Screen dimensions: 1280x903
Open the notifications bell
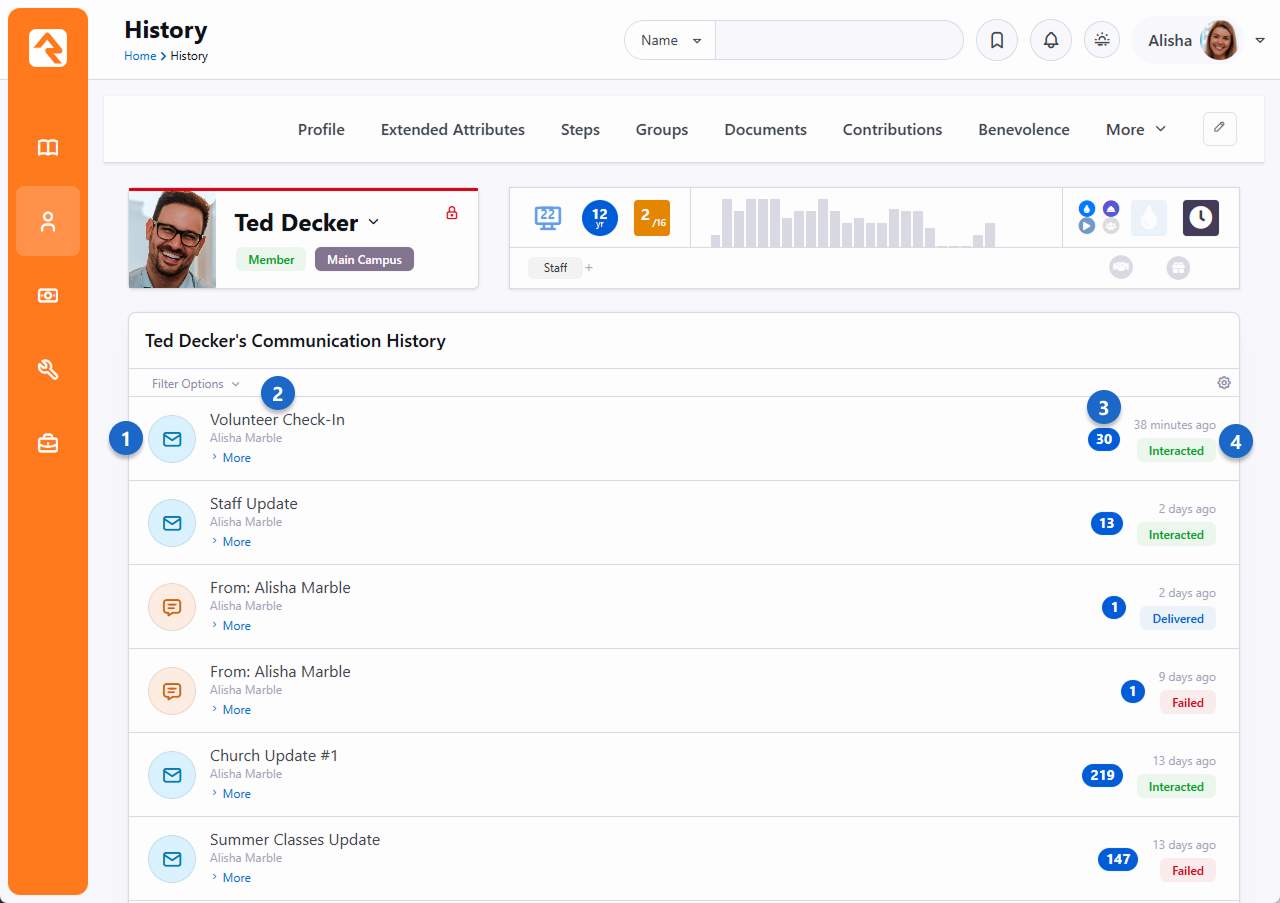click(x=1050, y=41)
